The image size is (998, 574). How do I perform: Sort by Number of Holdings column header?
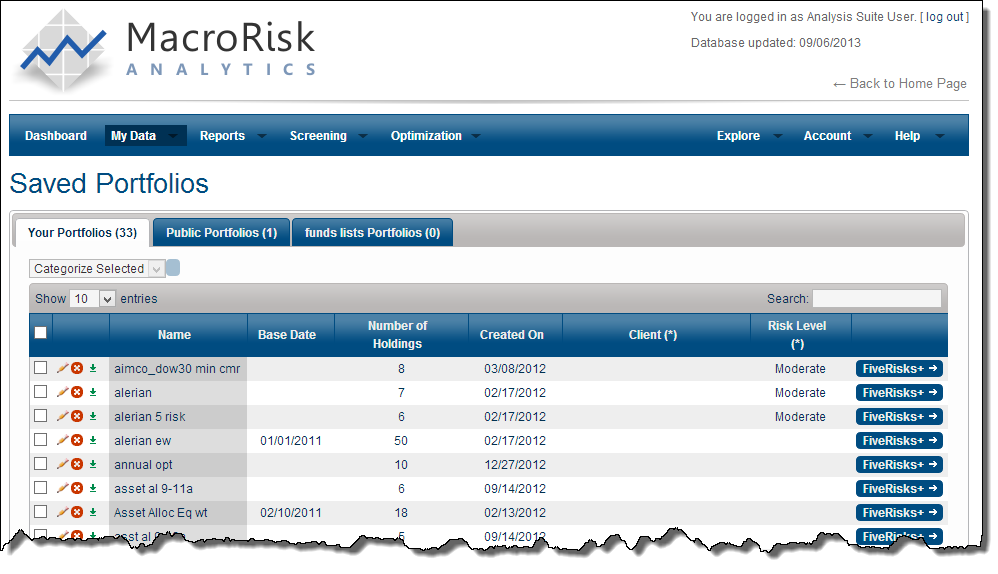pyautogui.click(x=402, y=335)
